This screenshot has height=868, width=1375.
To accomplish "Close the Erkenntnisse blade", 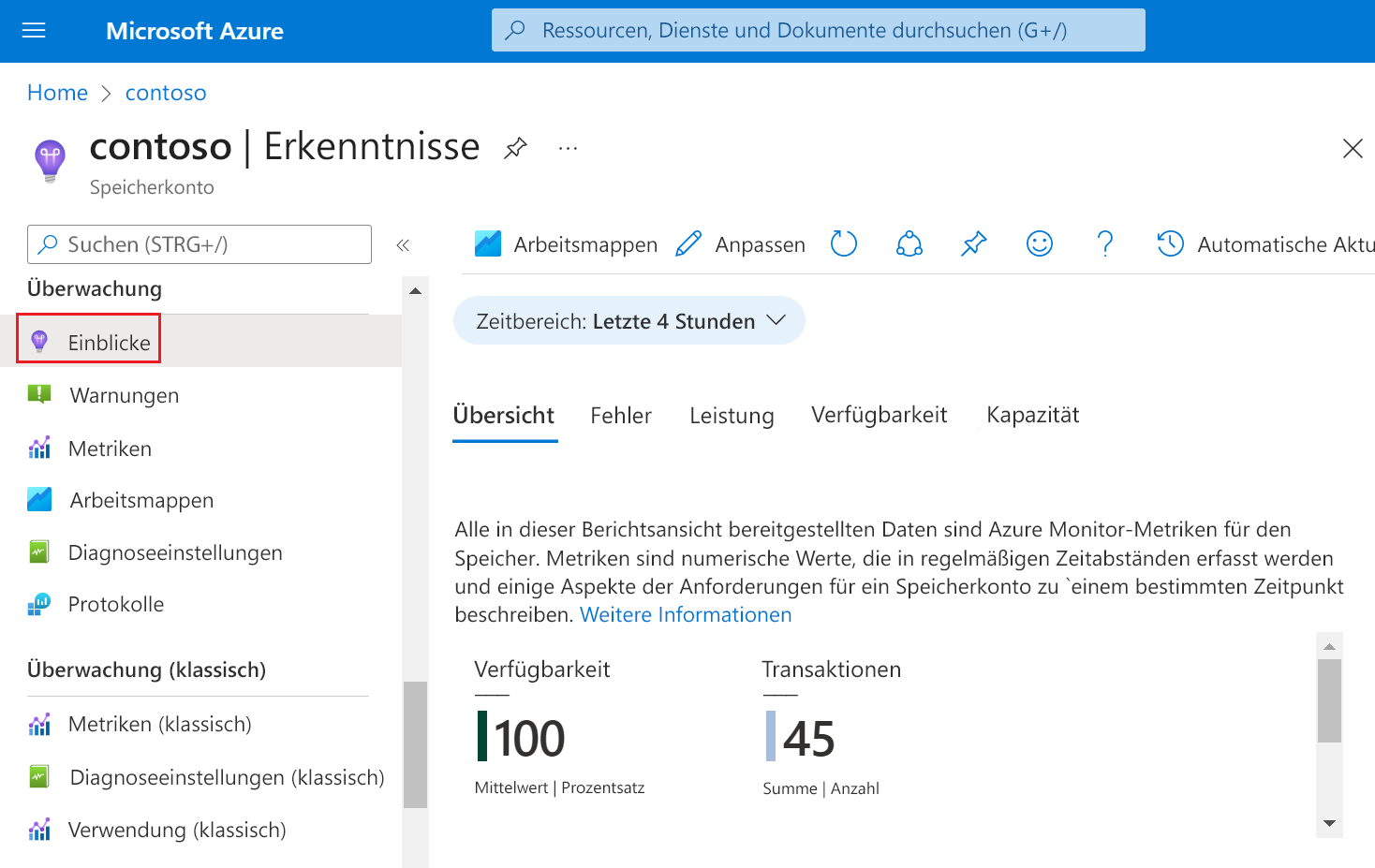I will 1353,148.
